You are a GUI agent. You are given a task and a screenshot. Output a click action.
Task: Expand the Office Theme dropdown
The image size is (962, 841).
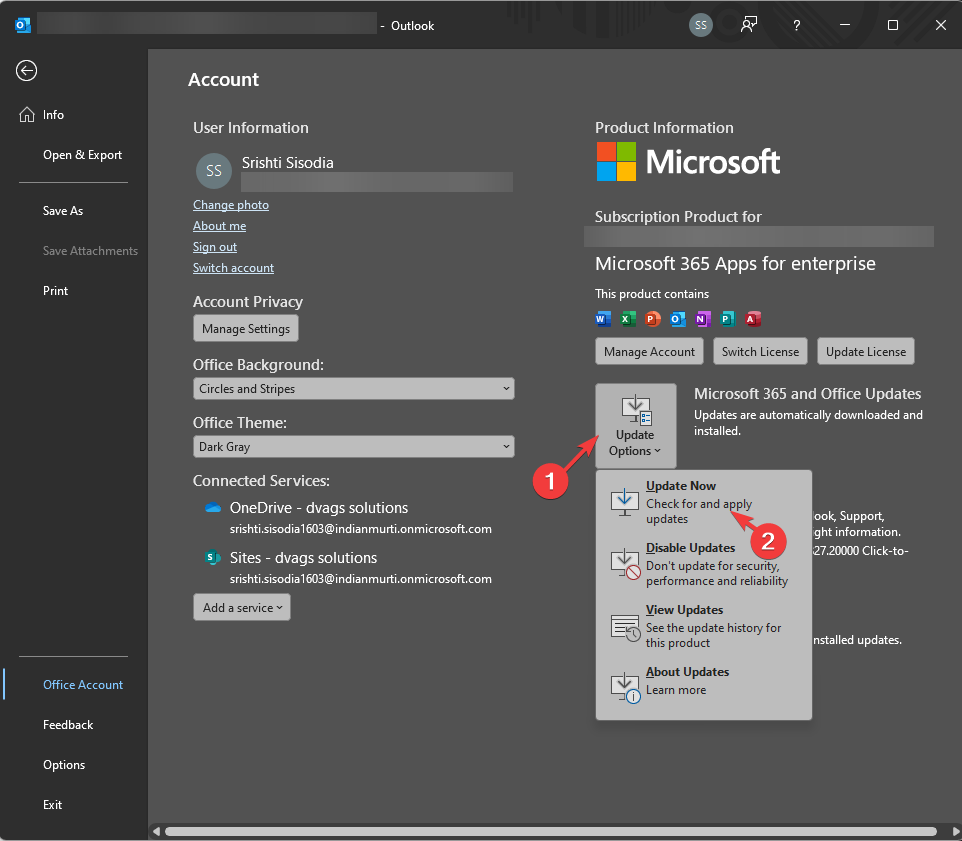click(353, 447)
